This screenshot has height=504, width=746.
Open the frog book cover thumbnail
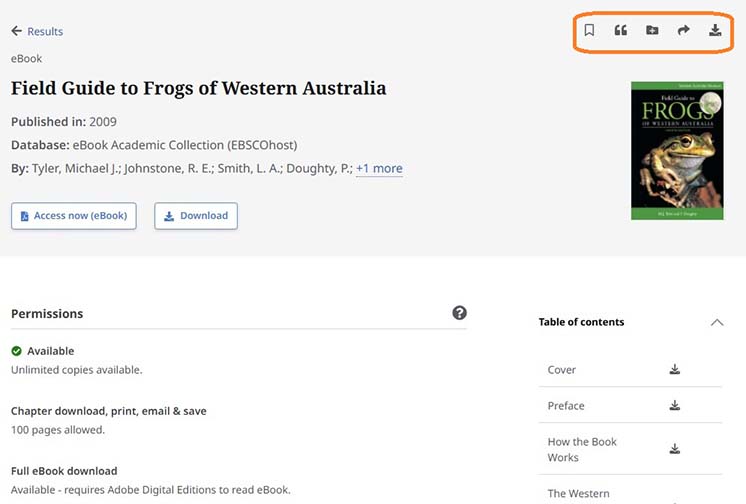(677, 151)
